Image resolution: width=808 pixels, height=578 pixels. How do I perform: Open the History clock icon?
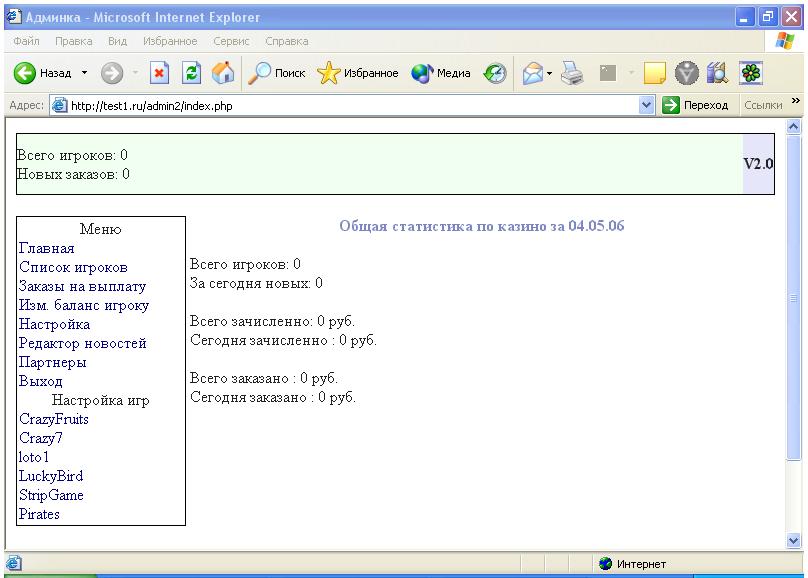point(495,73)
